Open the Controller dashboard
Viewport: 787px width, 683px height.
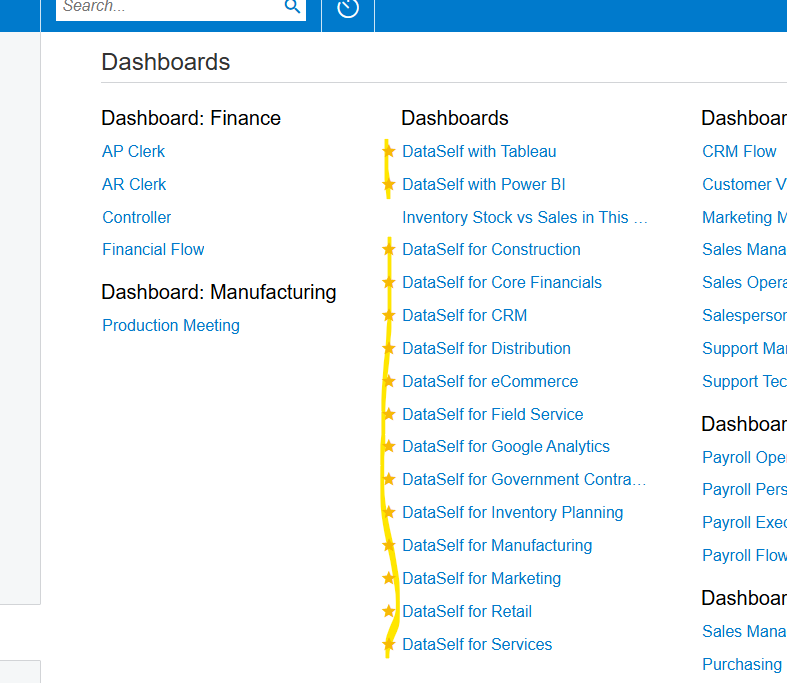click(137, 217)
